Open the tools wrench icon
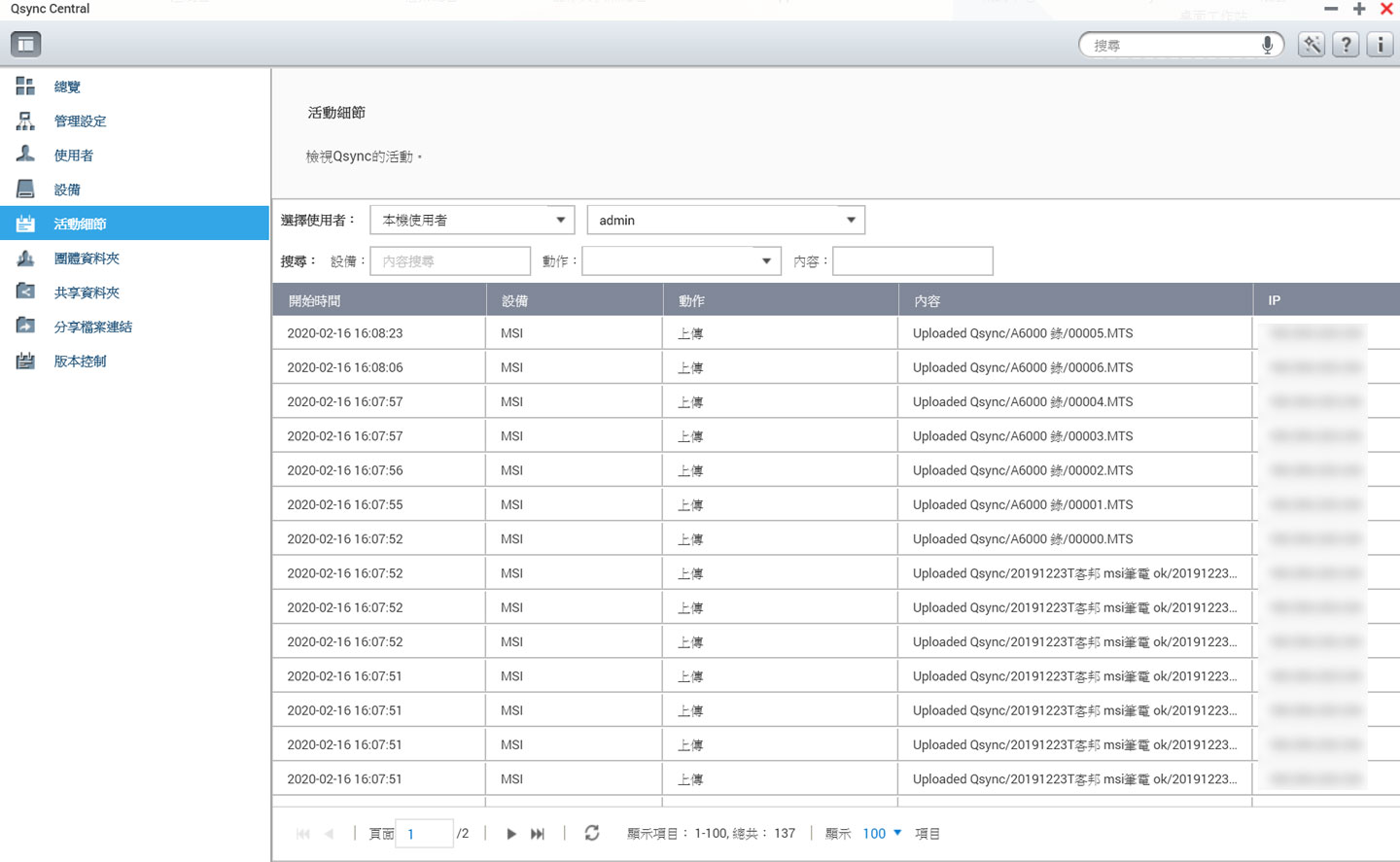Image resolution: width=1400 pixels, height=862 pixels. coord(1312,45)
